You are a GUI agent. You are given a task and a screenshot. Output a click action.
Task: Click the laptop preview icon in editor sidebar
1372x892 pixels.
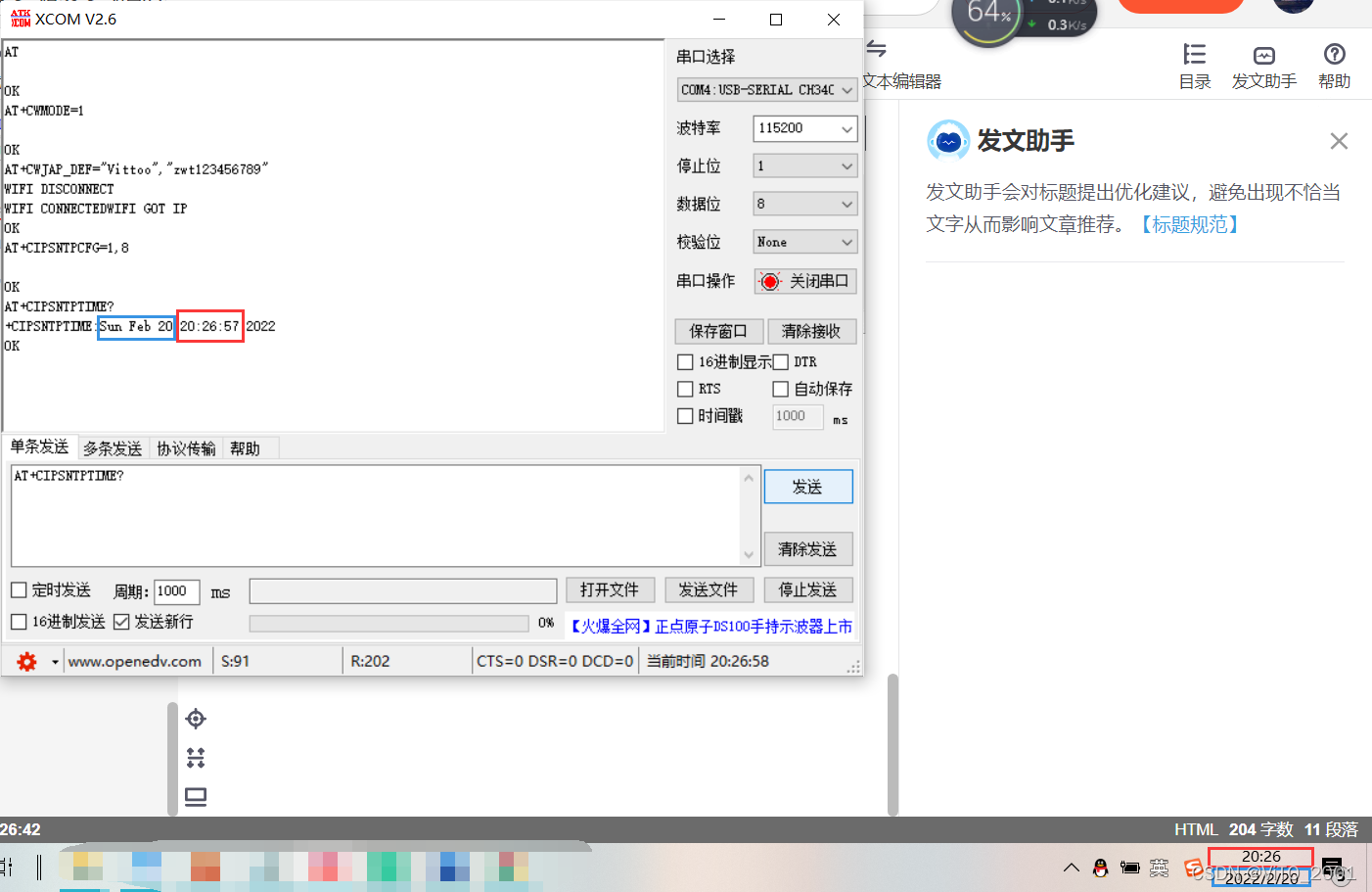click(196, 797)
